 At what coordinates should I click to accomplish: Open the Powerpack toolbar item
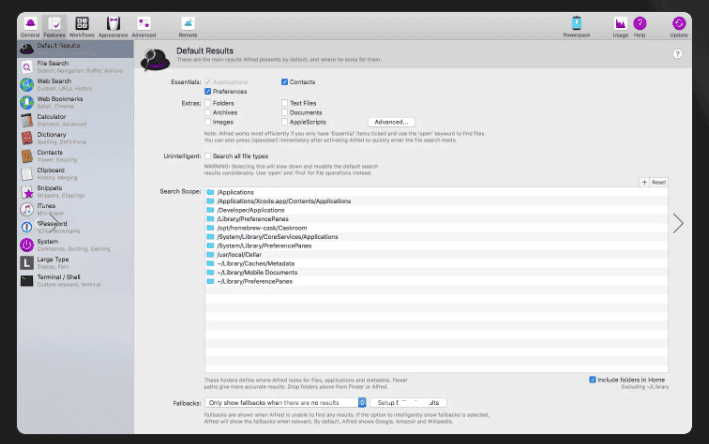point(577,27)
